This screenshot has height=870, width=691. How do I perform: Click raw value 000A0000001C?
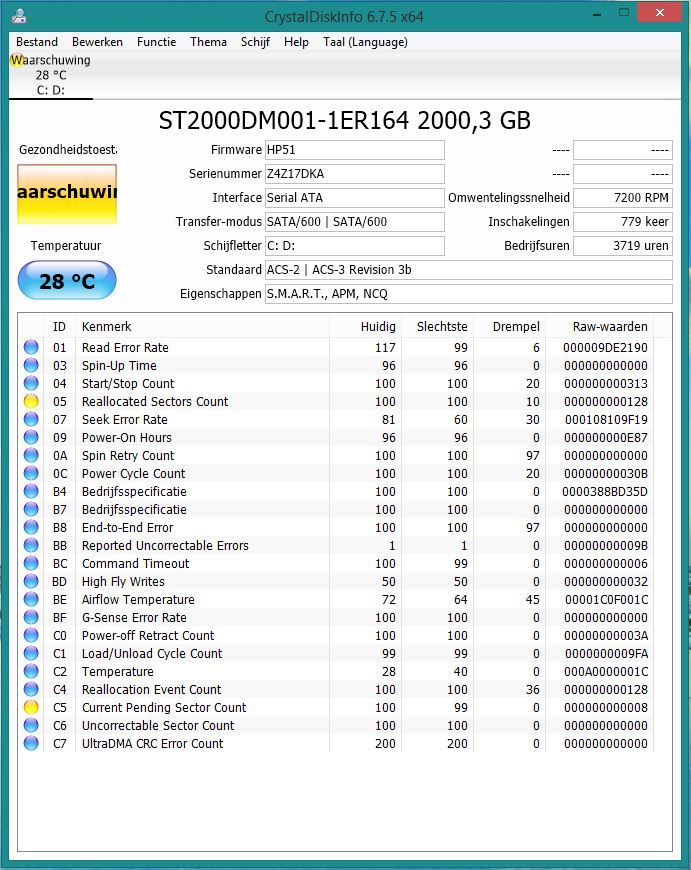(606, 671)
